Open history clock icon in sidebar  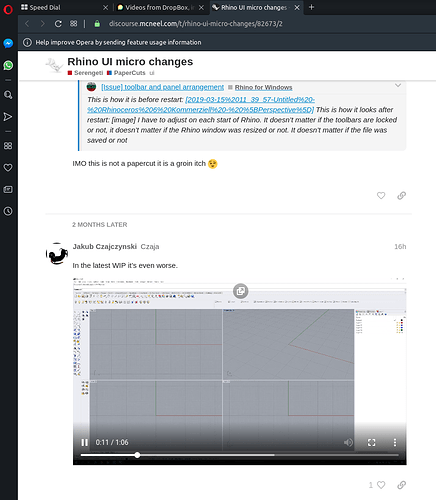pyautogui.click(x=8, y=211)
